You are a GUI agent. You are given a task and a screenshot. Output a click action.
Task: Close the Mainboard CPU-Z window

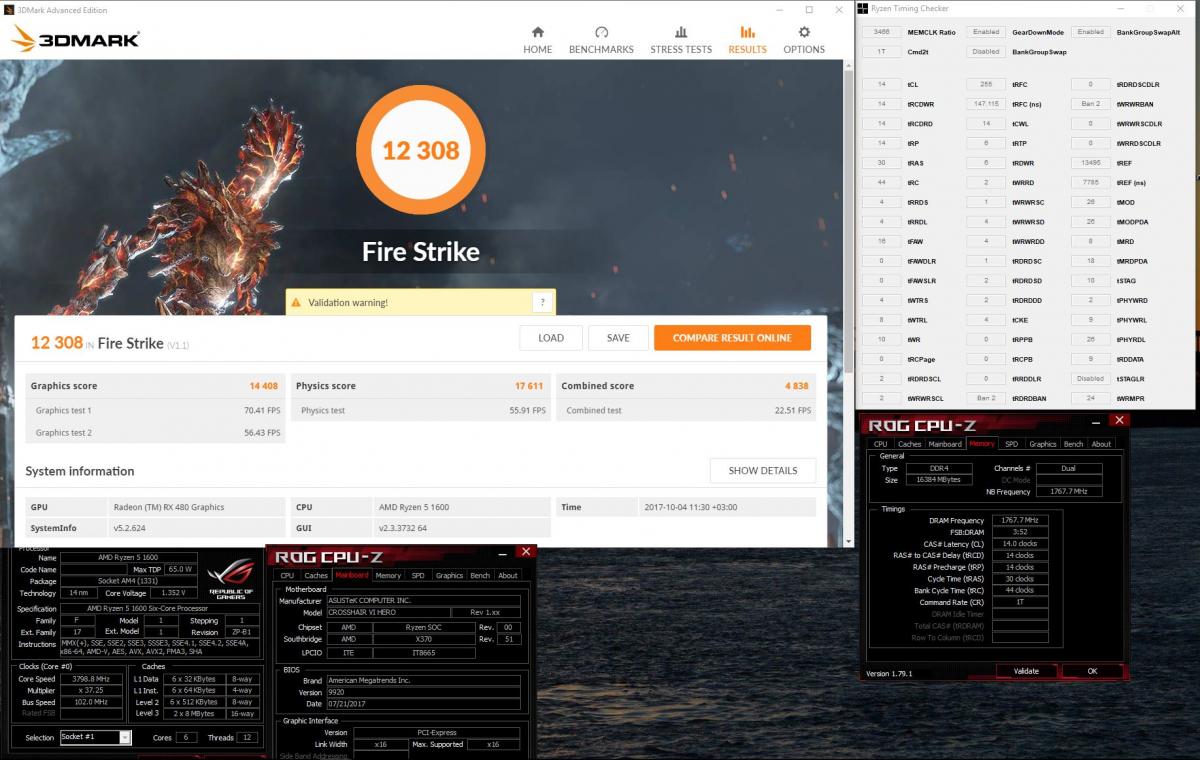[x=526, y=552]
